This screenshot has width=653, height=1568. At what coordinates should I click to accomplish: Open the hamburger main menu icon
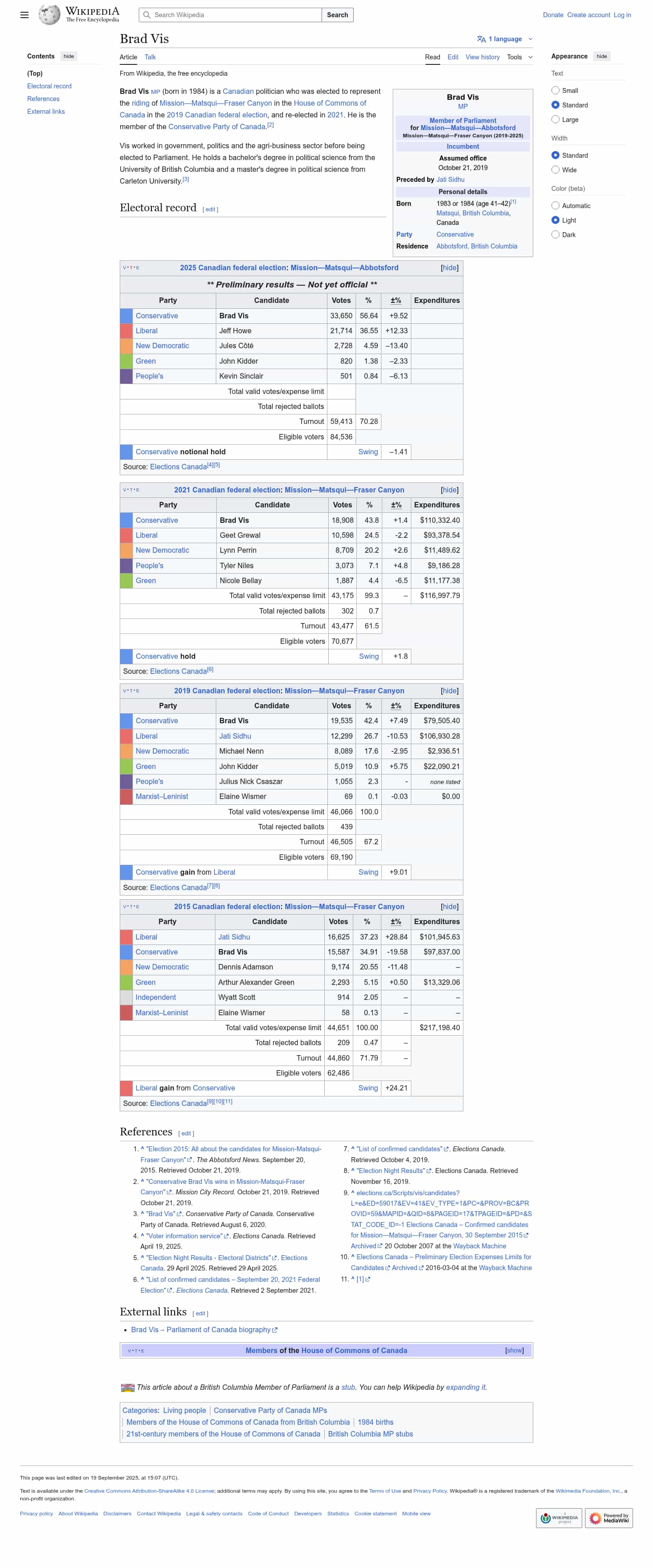(24, 15)
